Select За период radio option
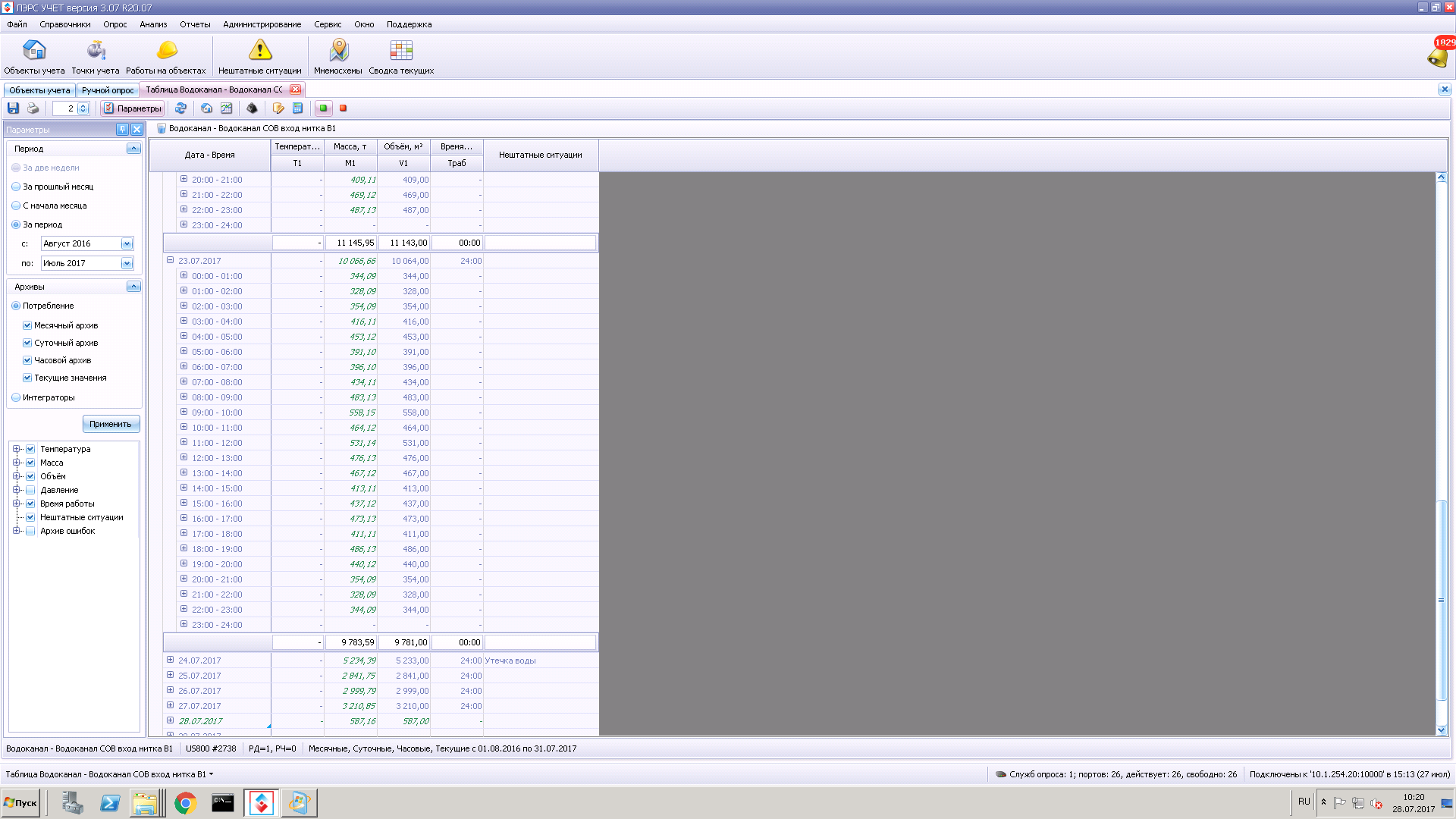 tap(16, 224)
